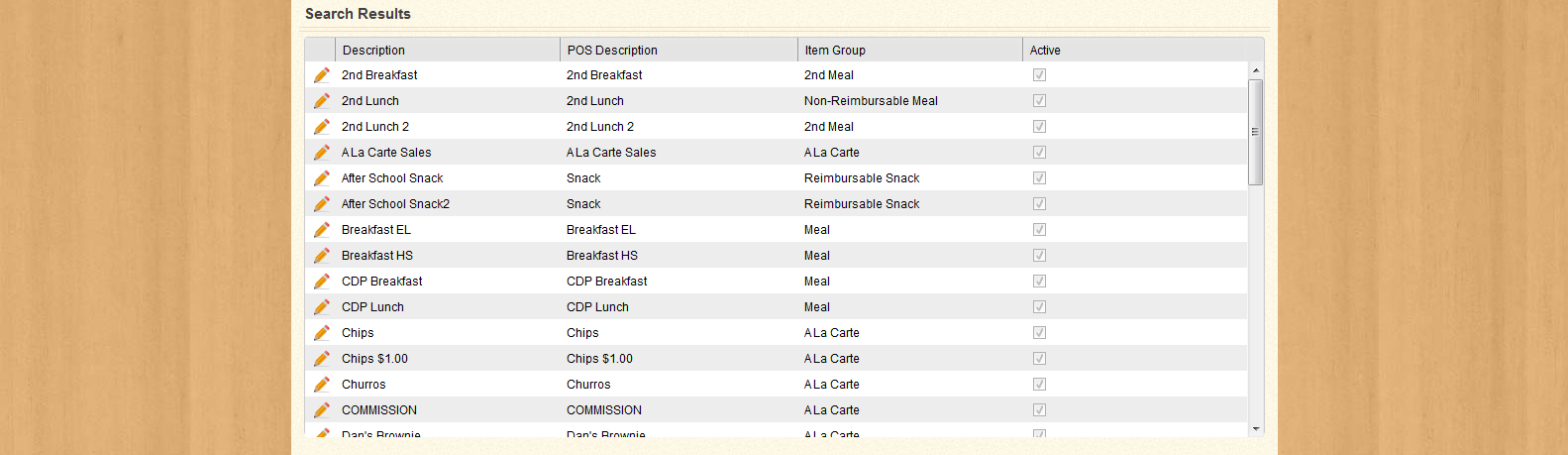This screenshot has height=455, width=1568.
Task: Edit the Chips $1.00 item
Action: pyautogui.click(x=321, y=359)
